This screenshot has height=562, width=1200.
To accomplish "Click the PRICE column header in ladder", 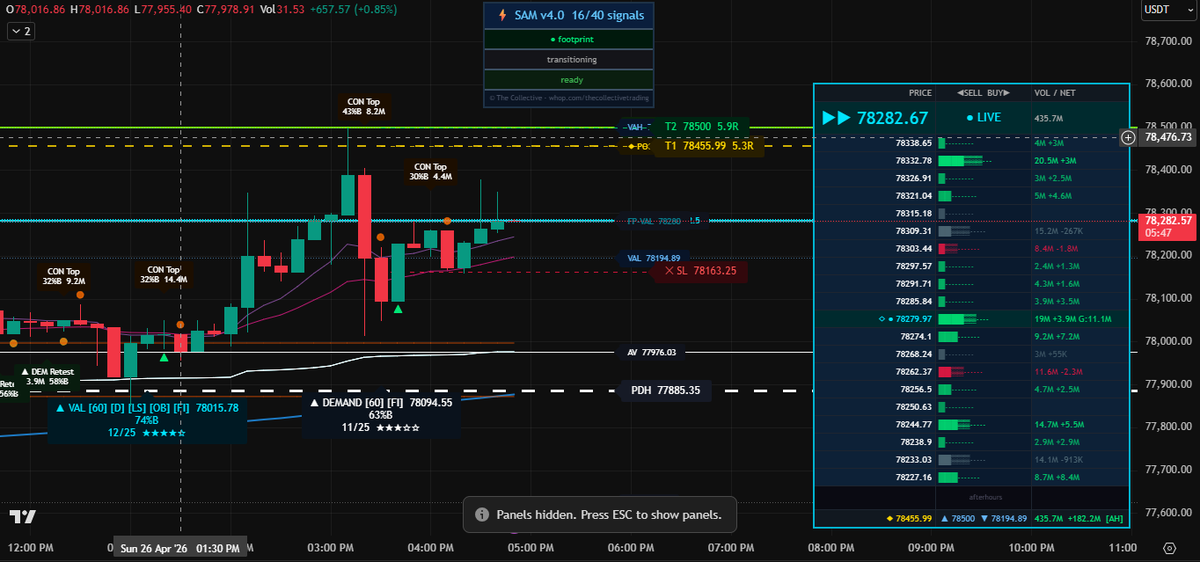I will [x=919, y=93].
